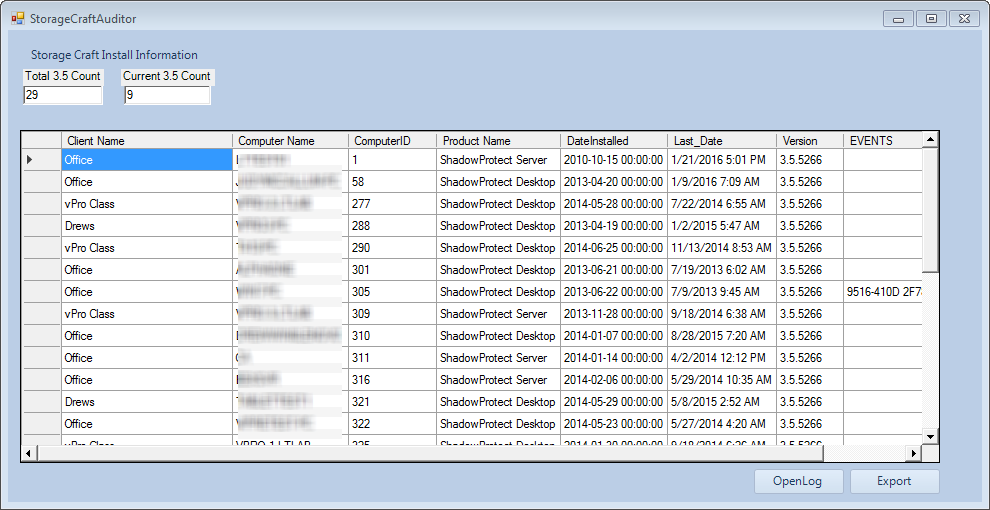The width and height of the screenshot is (990, 510).
Task: Select date cell '2010-10-15 00:00:00'
Action: (x=613, y=160)
